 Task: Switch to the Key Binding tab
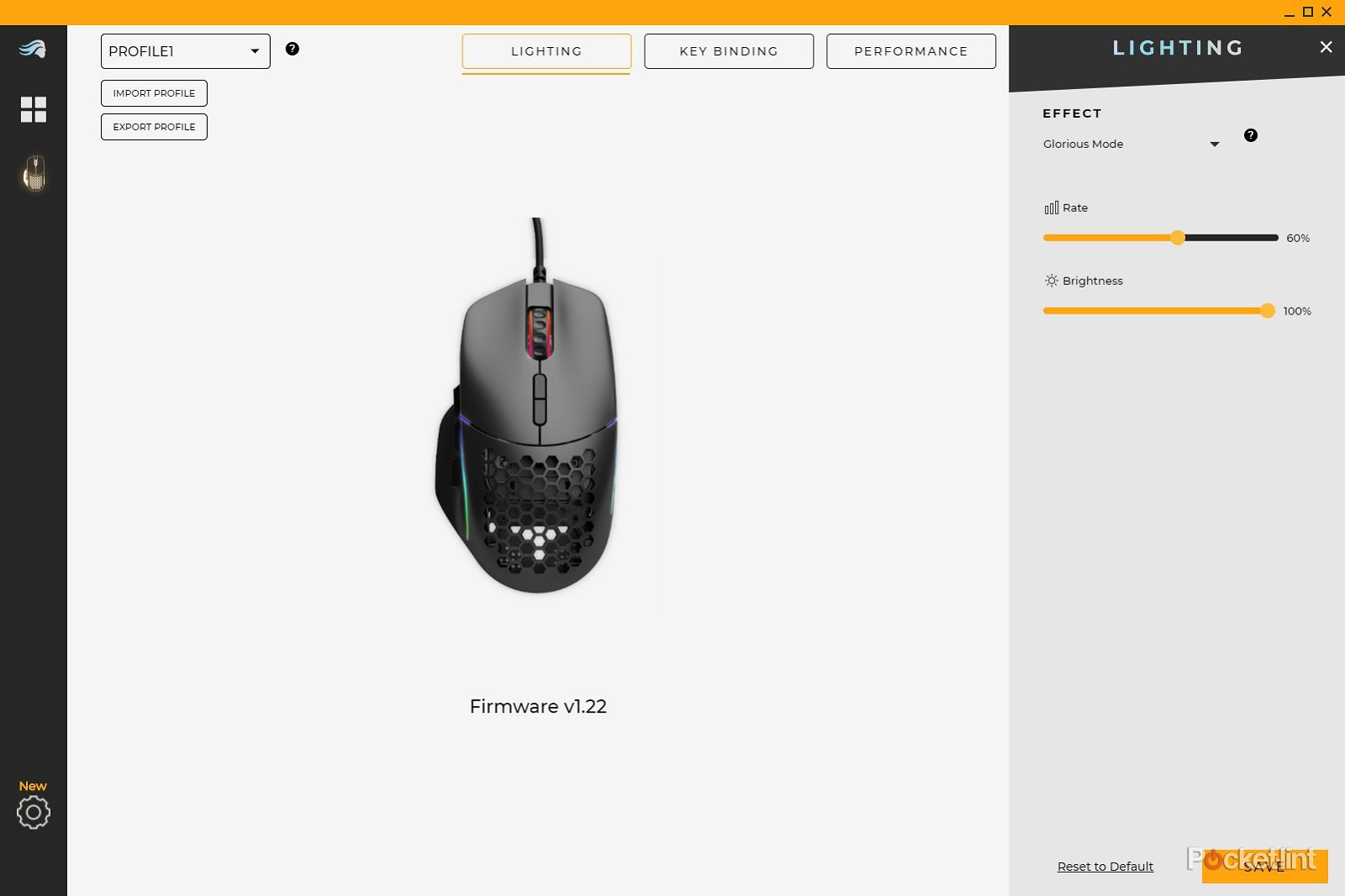tap(729, 51)
